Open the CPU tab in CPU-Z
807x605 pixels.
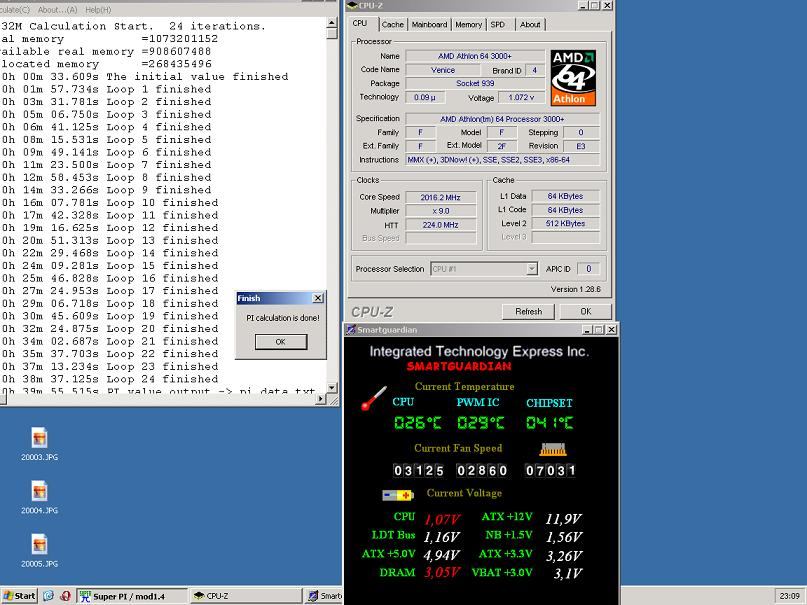point(360,24)
